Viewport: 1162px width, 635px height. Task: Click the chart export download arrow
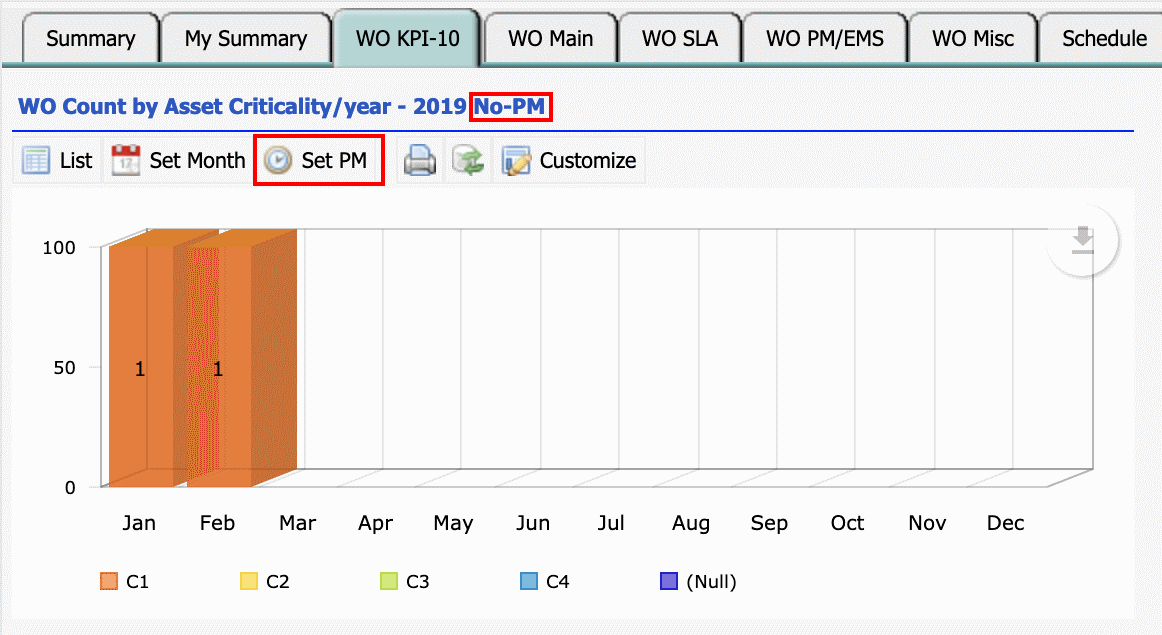point(1082,240)
